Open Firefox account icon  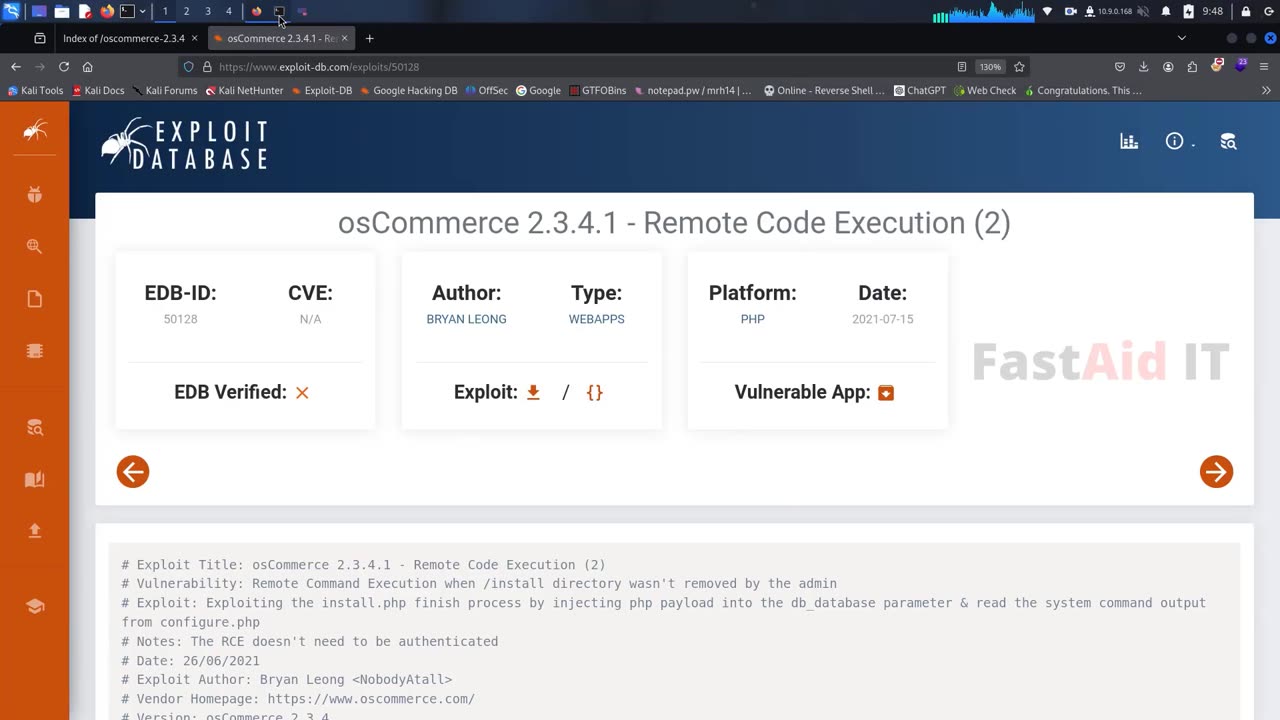(x=1168, y=67)
